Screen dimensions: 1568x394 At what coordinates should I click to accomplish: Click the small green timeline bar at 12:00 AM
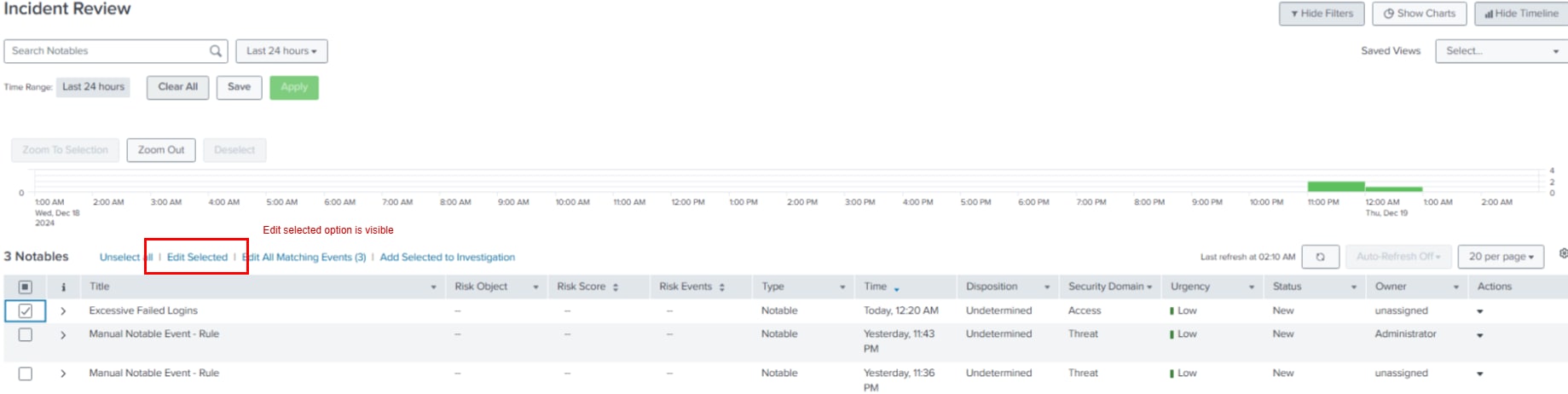(x=1394, y=189)
